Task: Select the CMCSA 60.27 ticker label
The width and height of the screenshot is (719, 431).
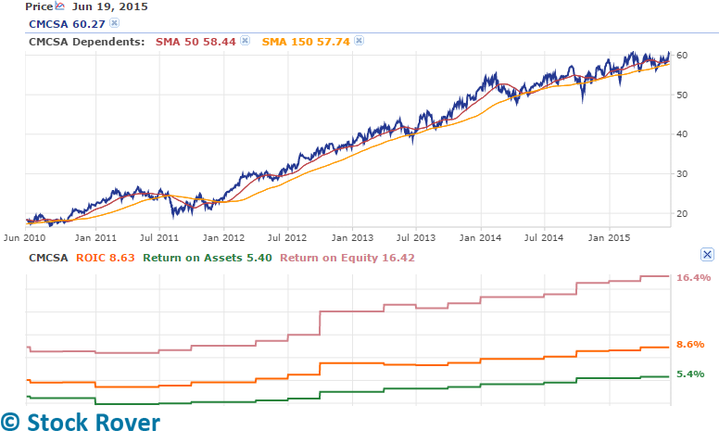Action: point(67,24)
